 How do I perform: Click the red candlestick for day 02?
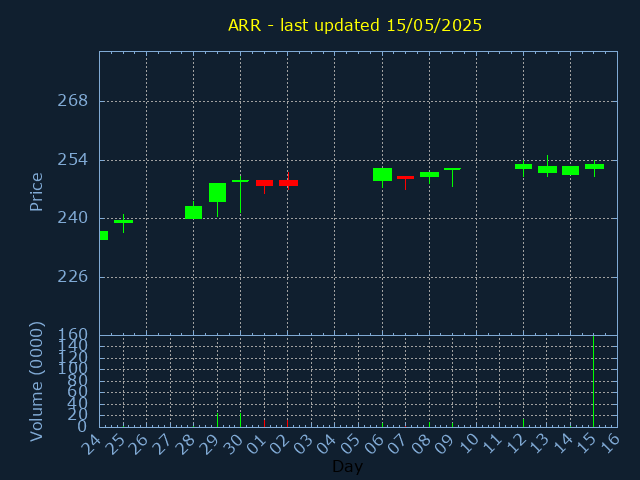click(x=288, y=183)
